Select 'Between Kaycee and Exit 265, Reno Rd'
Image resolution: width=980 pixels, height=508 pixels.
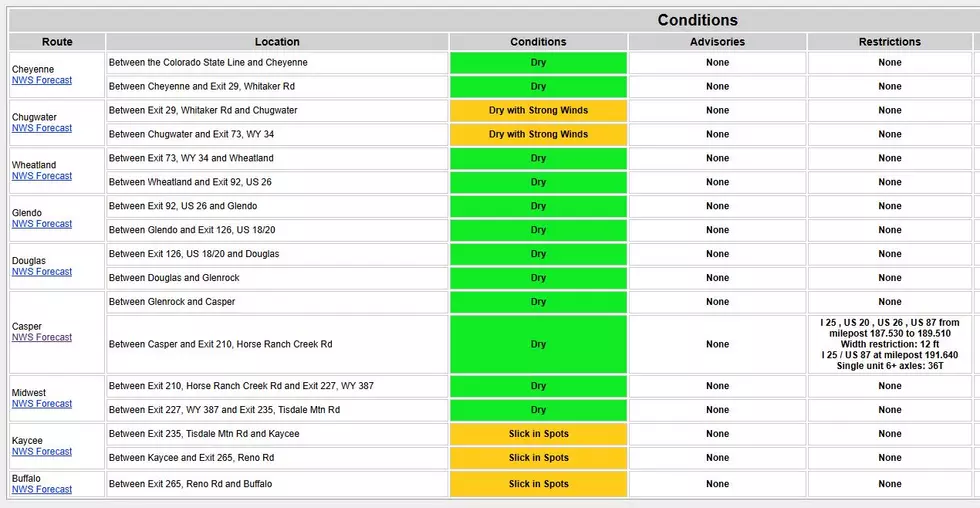(191, 457)
